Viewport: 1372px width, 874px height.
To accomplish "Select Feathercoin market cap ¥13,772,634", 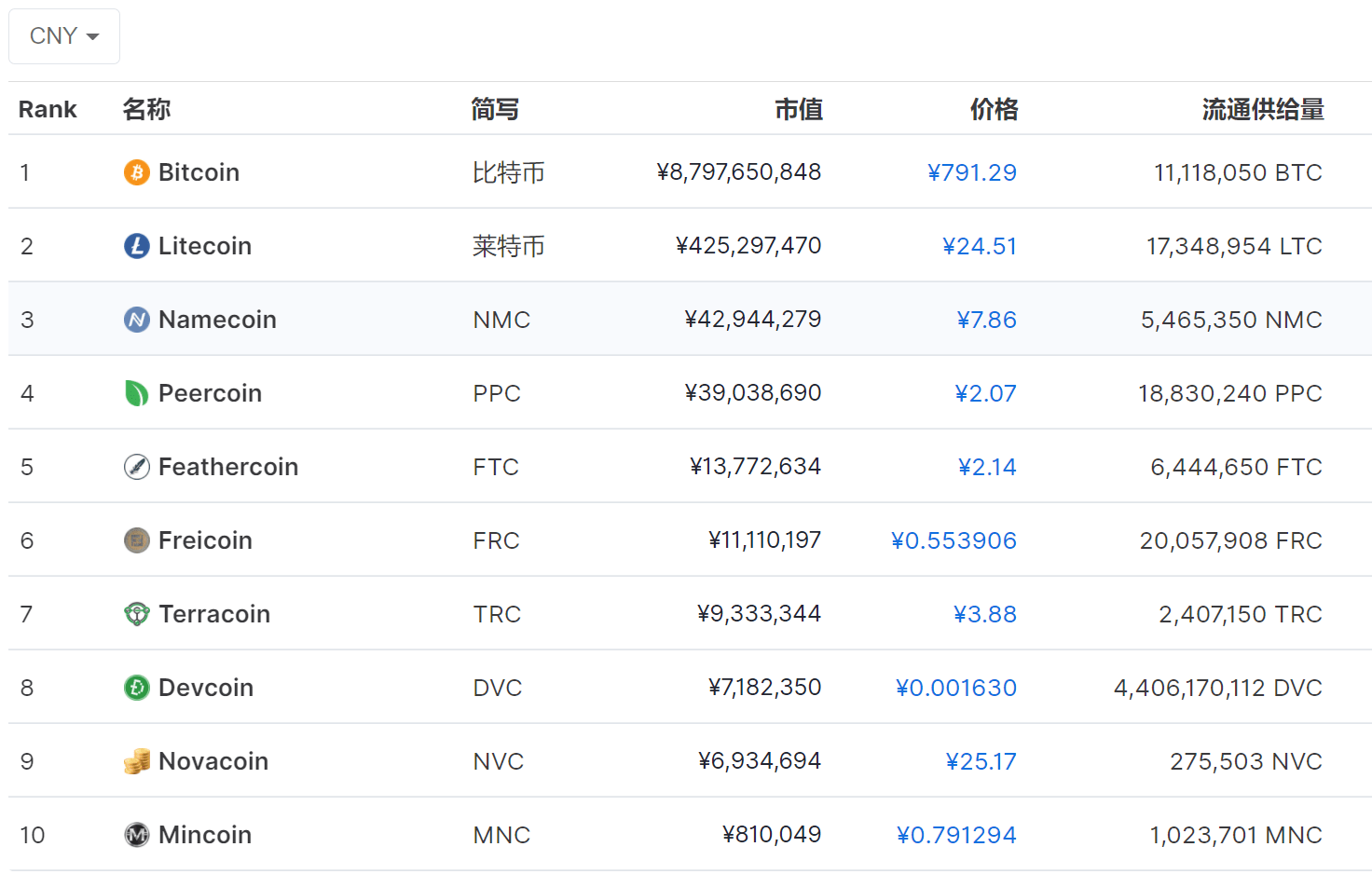I will (756, 467).
